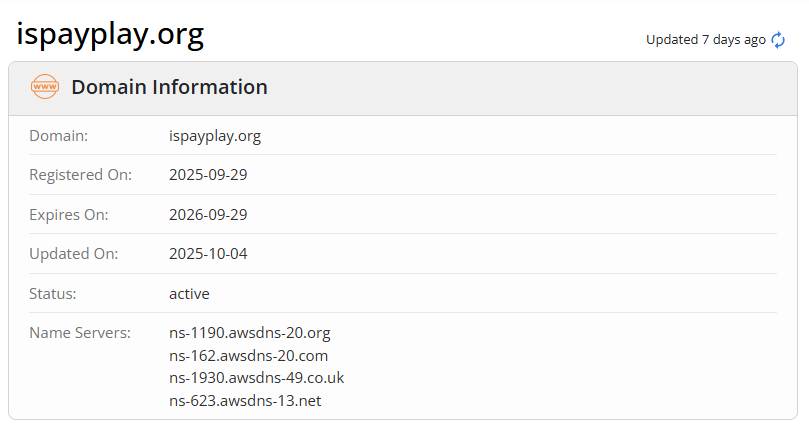Viewport: 809px width, 436px height.
Task: Click the expiry date 2026-09-29
Action: pyautogui.click(x=208, y=214)
